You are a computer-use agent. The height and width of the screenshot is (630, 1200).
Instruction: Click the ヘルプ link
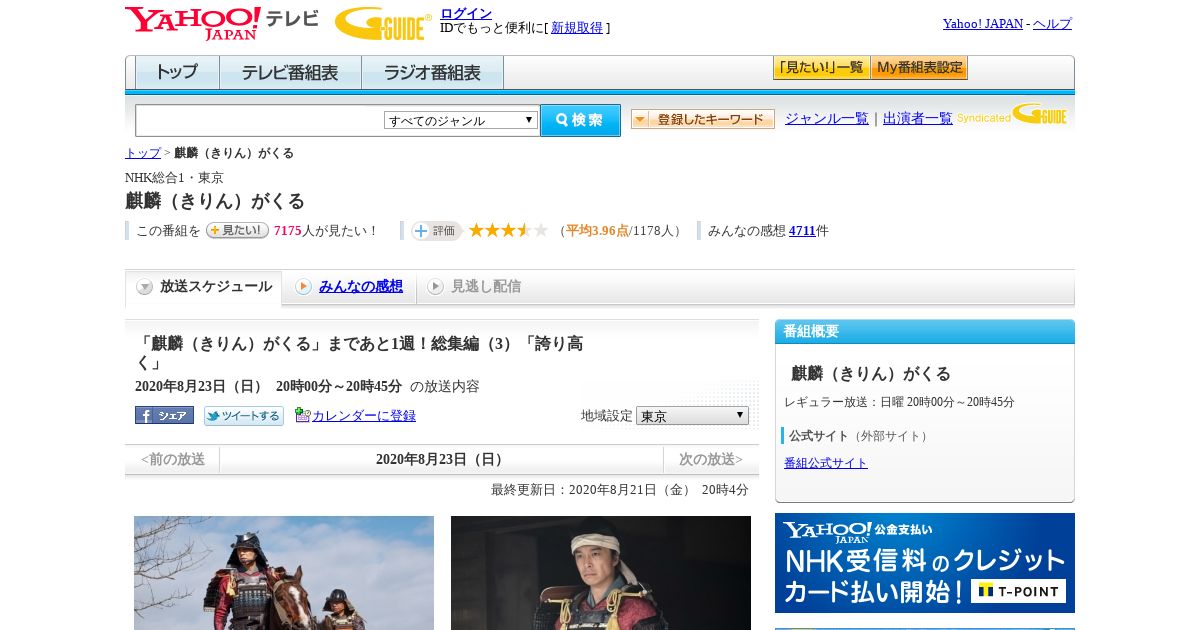point(1052,24)
